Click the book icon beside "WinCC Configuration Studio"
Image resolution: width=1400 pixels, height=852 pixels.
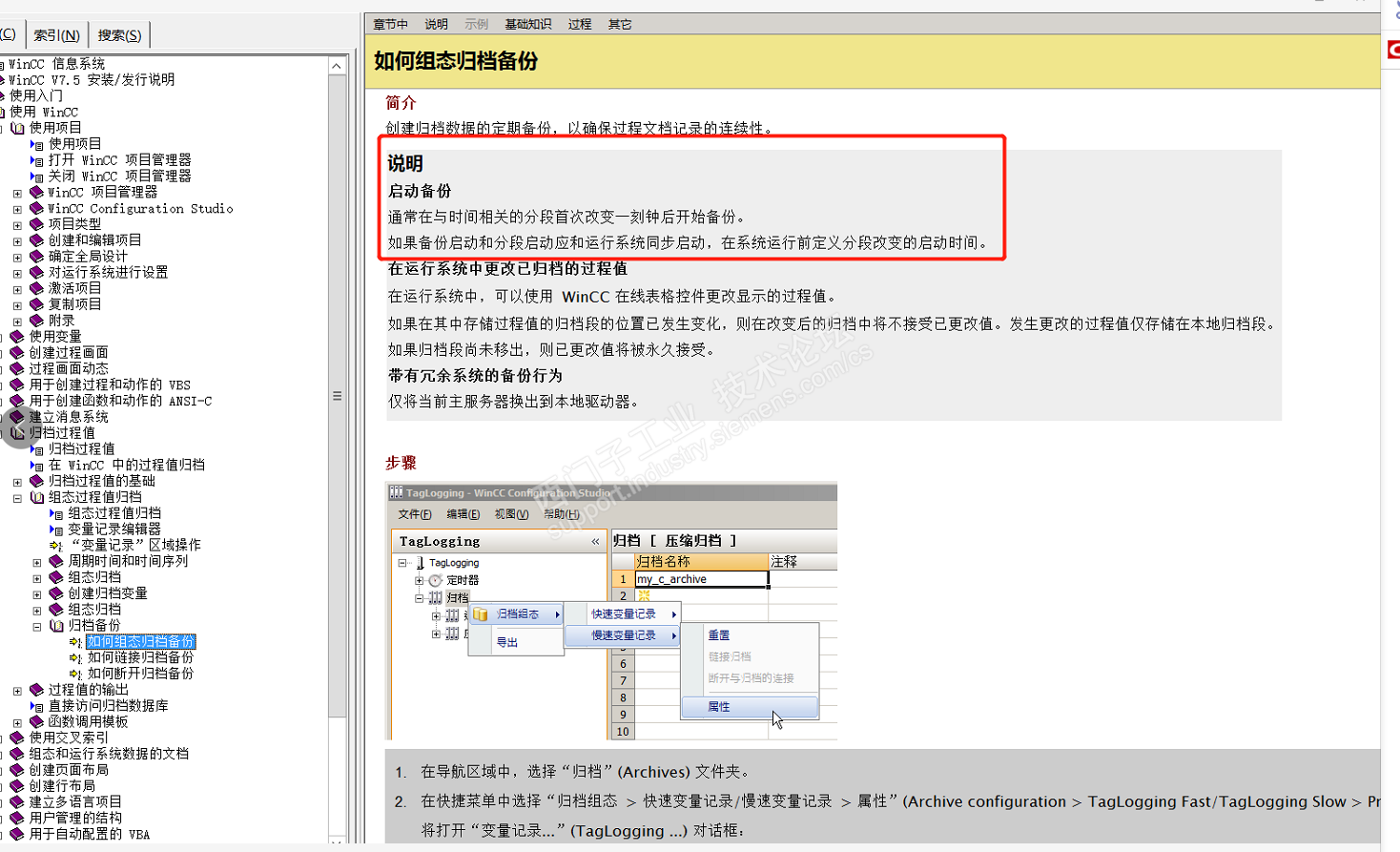36,208
